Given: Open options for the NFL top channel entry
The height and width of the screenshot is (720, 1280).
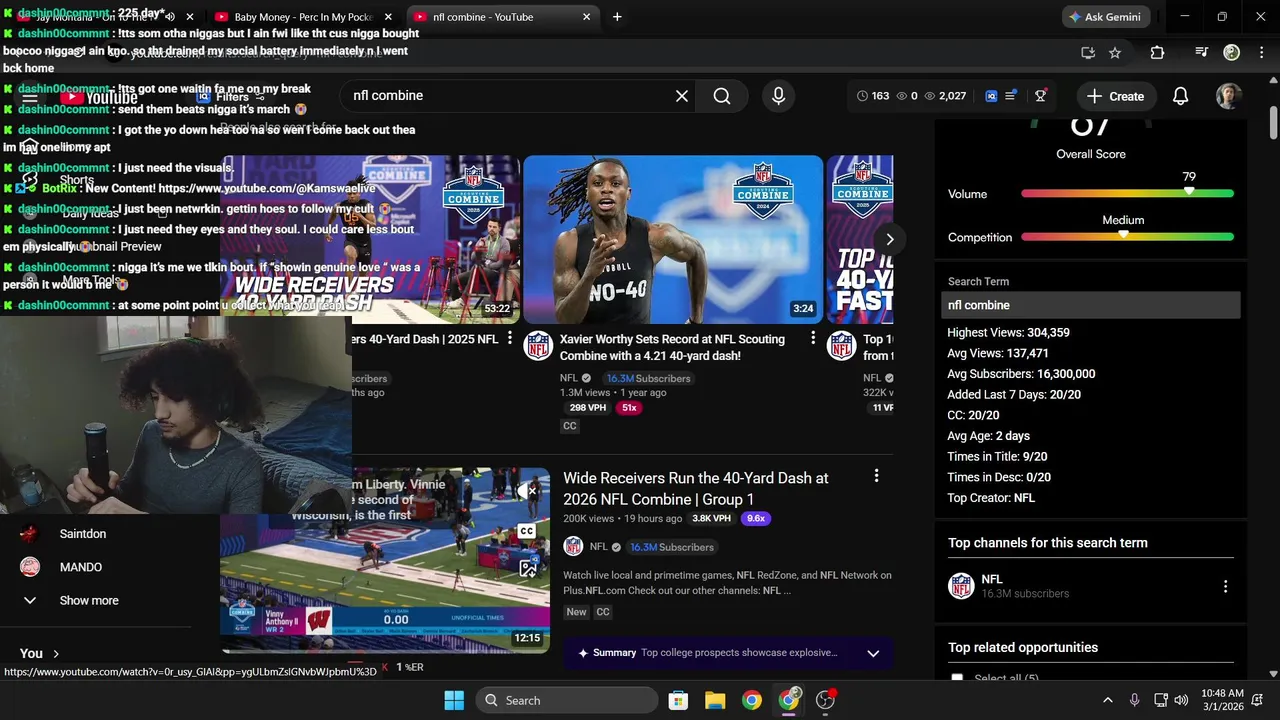Looking at the screenshot, I should (1225, 587).
